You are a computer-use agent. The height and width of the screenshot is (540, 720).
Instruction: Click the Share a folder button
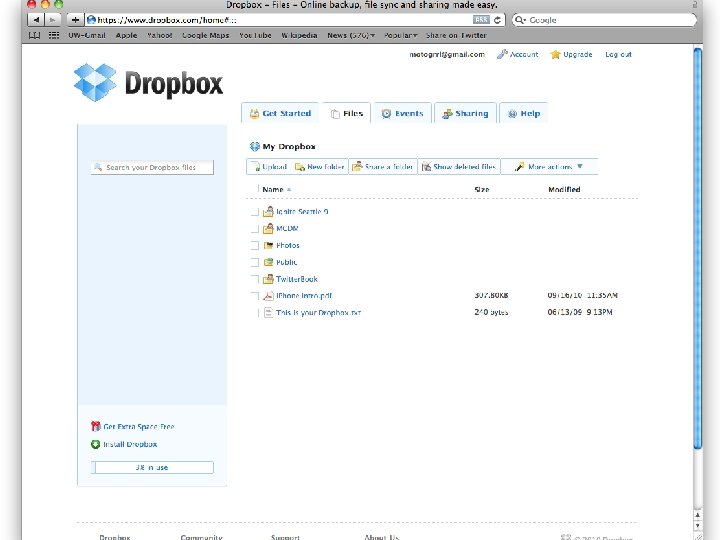(x=383, y=167)
